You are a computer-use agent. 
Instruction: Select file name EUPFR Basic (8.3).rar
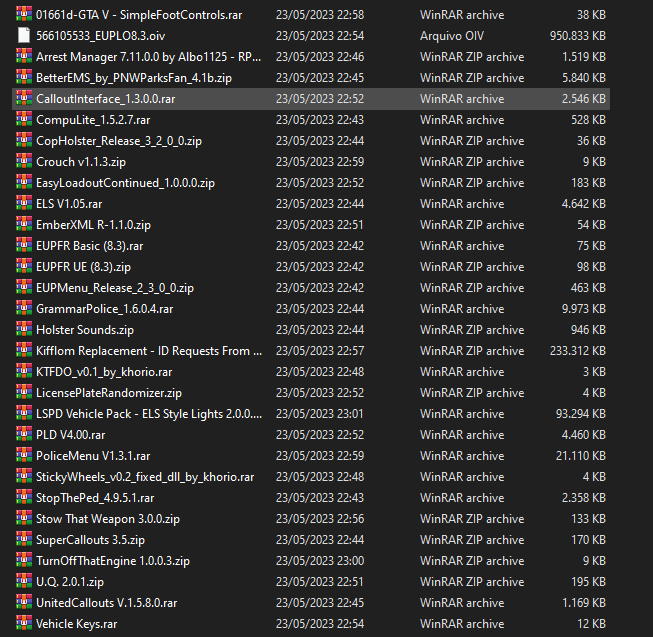[90, 246]
